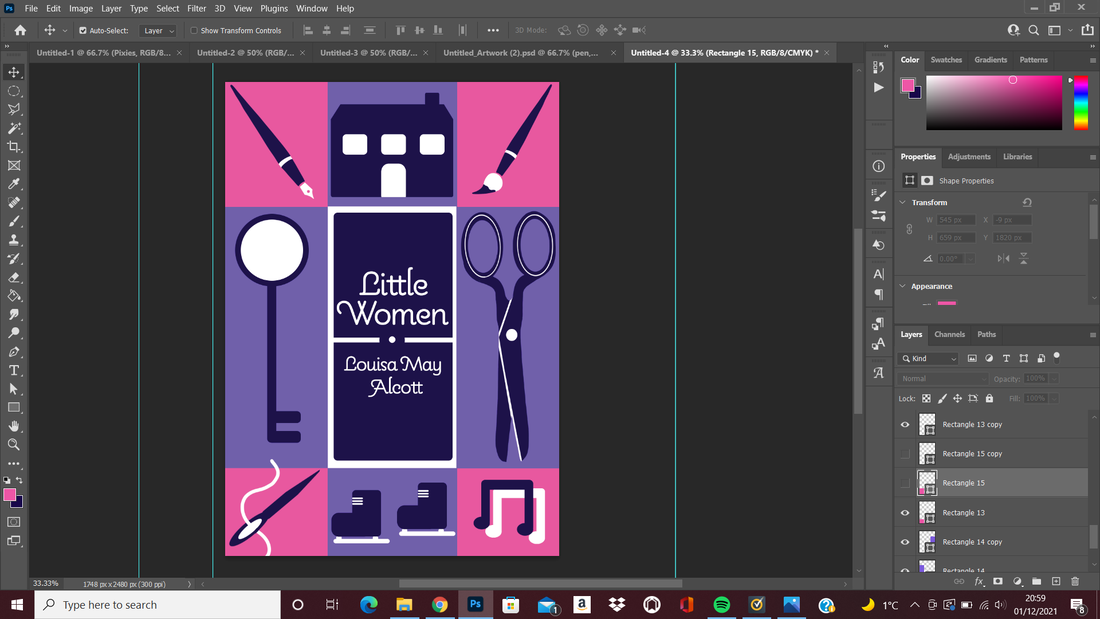
Task: Select the Brush tool
Action: coord(14,221)
